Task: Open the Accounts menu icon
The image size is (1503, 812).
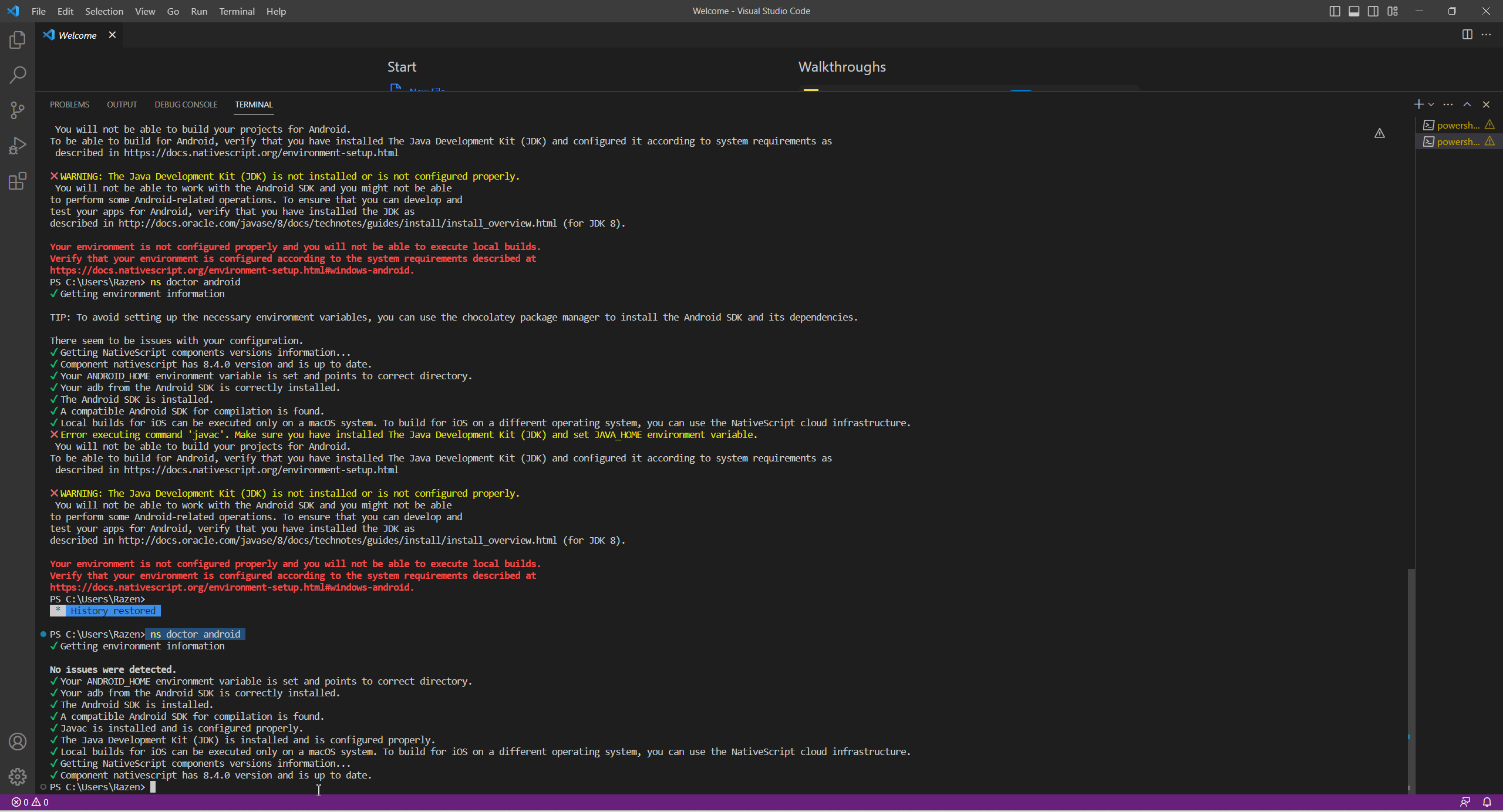Action: tap(18, 742)
